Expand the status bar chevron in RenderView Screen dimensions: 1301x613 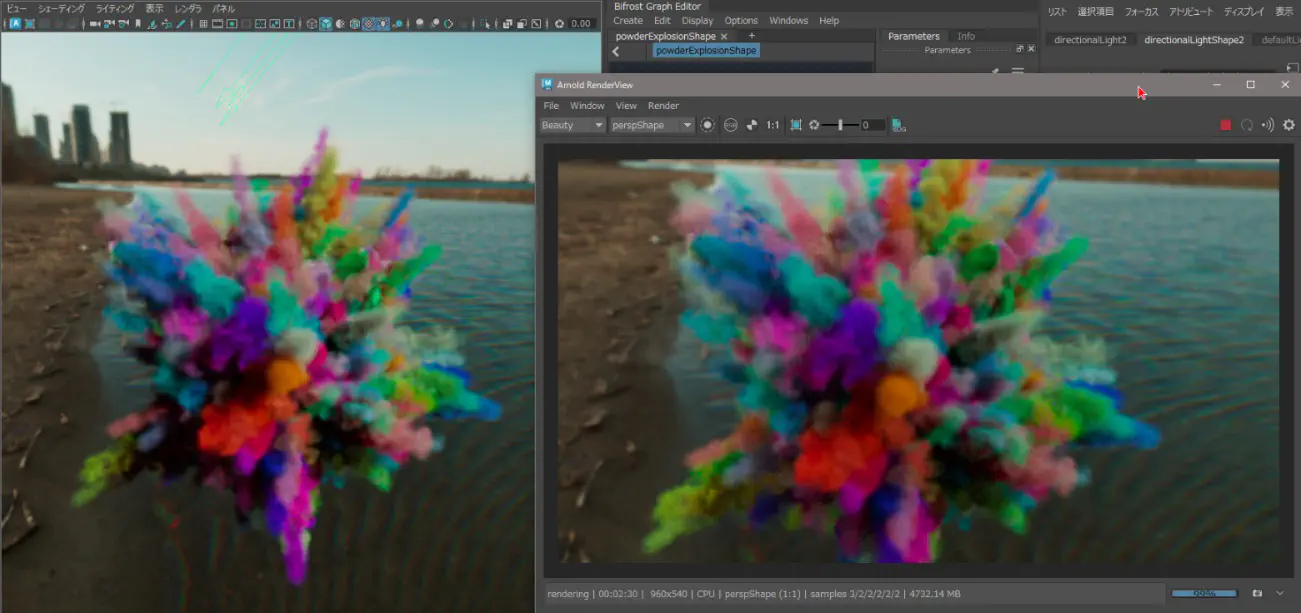tap(1280, 593)
